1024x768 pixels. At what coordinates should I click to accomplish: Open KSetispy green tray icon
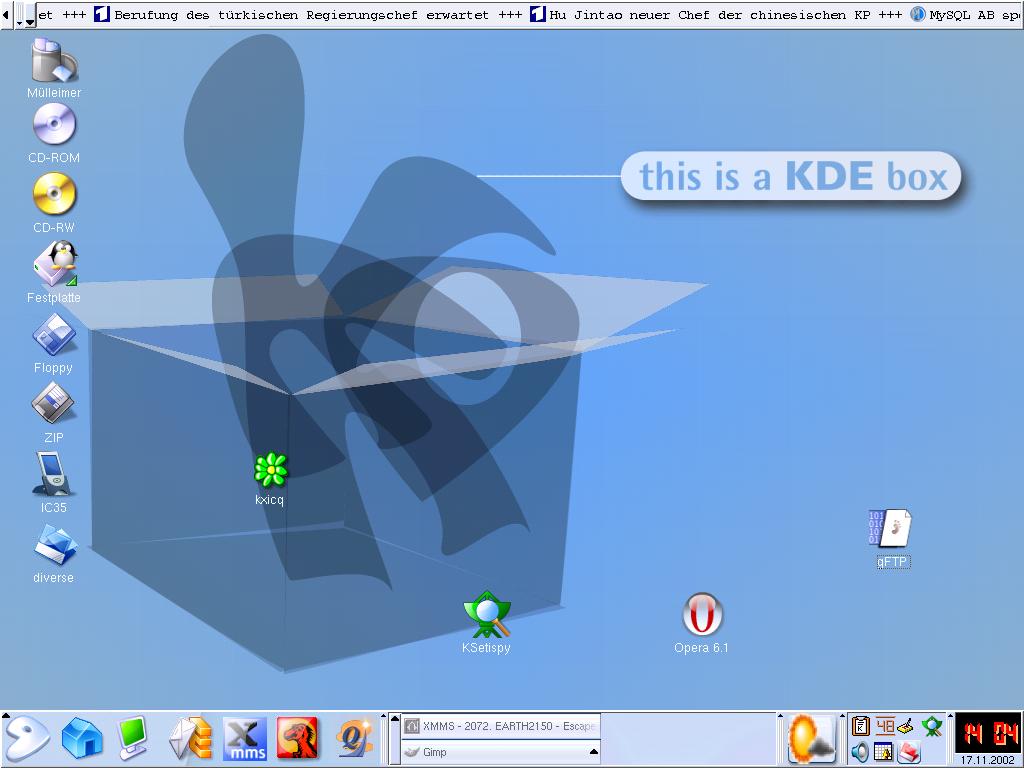point(932,726)
